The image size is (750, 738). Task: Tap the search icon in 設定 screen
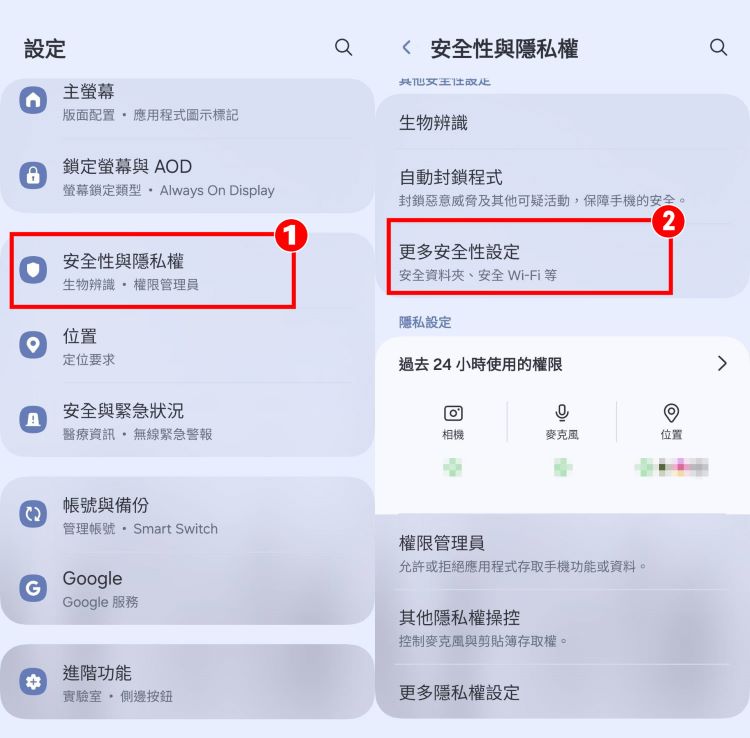(343, 47)
